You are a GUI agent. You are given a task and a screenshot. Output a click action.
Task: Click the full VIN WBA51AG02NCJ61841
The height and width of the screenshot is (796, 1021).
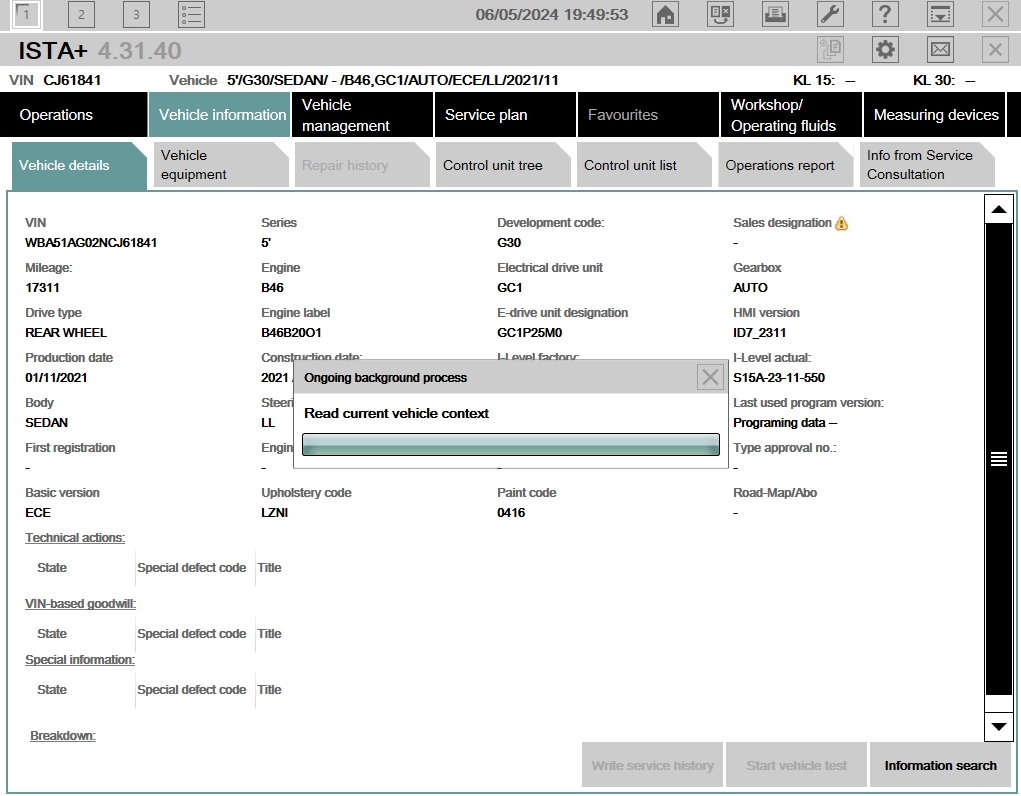91,243
